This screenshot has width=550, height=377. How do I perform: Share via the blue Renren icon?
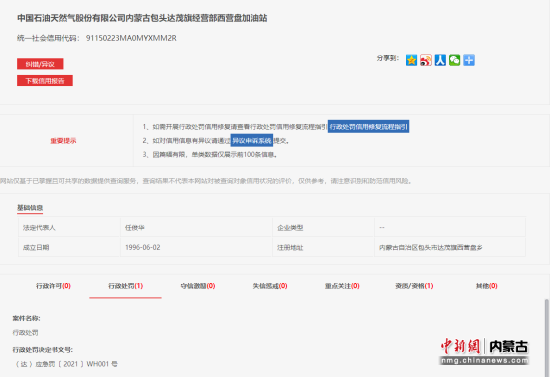[440, 60]
